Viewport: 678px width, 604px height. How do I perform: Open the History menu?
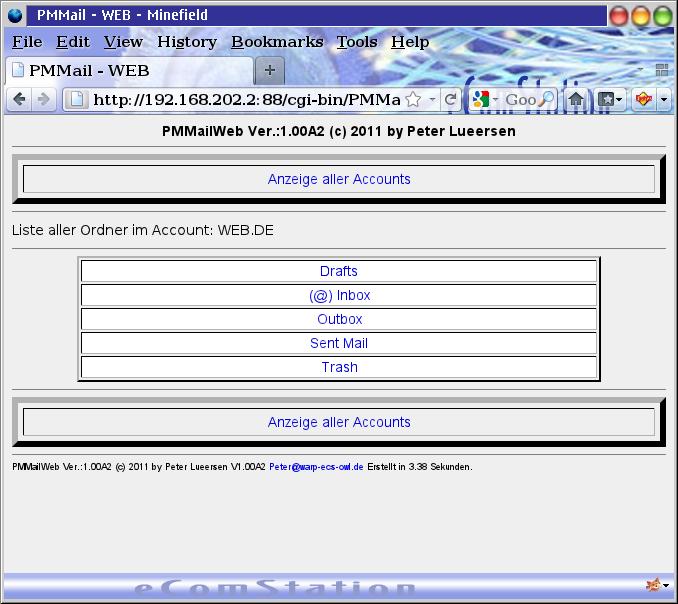(x=187, y=41)
